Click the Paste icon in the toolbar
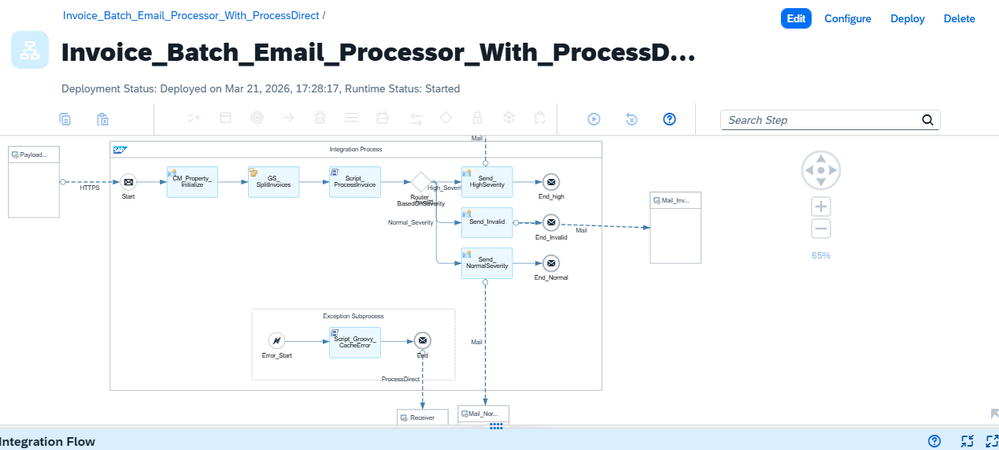Screen dimensions: 999x450 tap(103, 119)
